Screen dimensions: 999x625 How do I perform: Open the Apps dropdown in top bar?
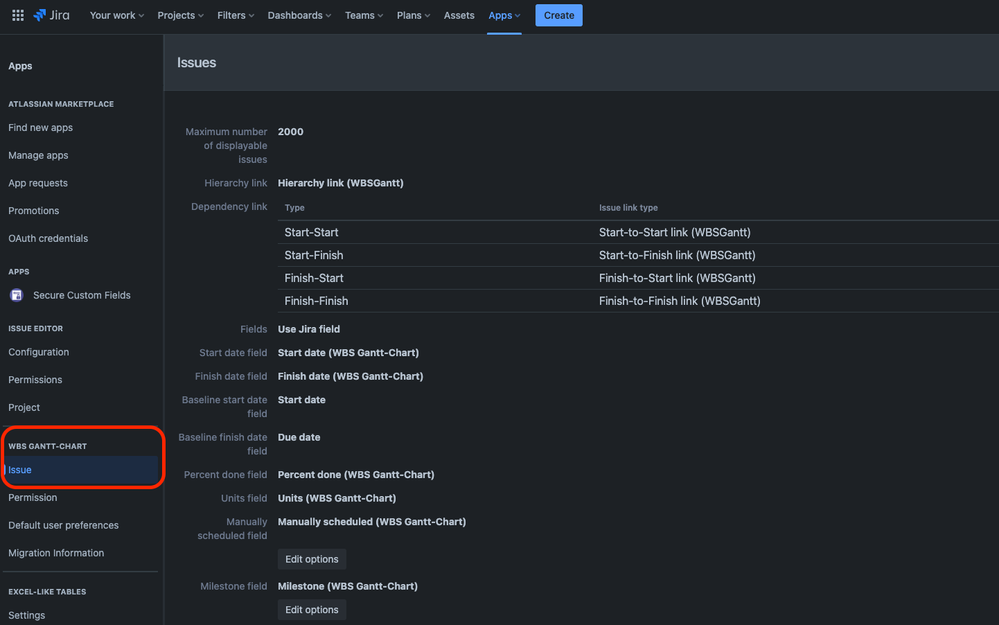(504, 15)
